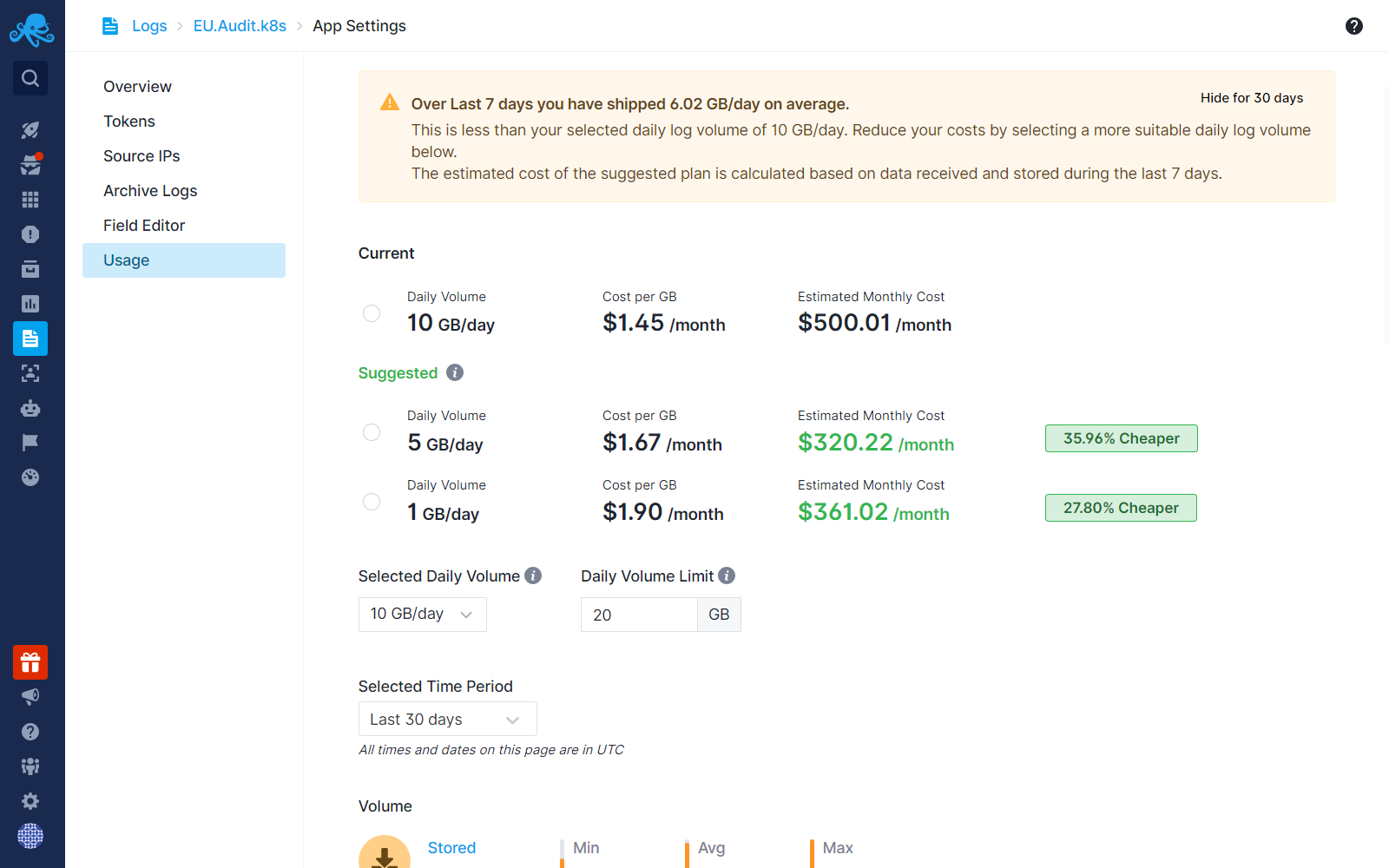Click the info icon beside Selected Daily Volume

coord(534,575)
